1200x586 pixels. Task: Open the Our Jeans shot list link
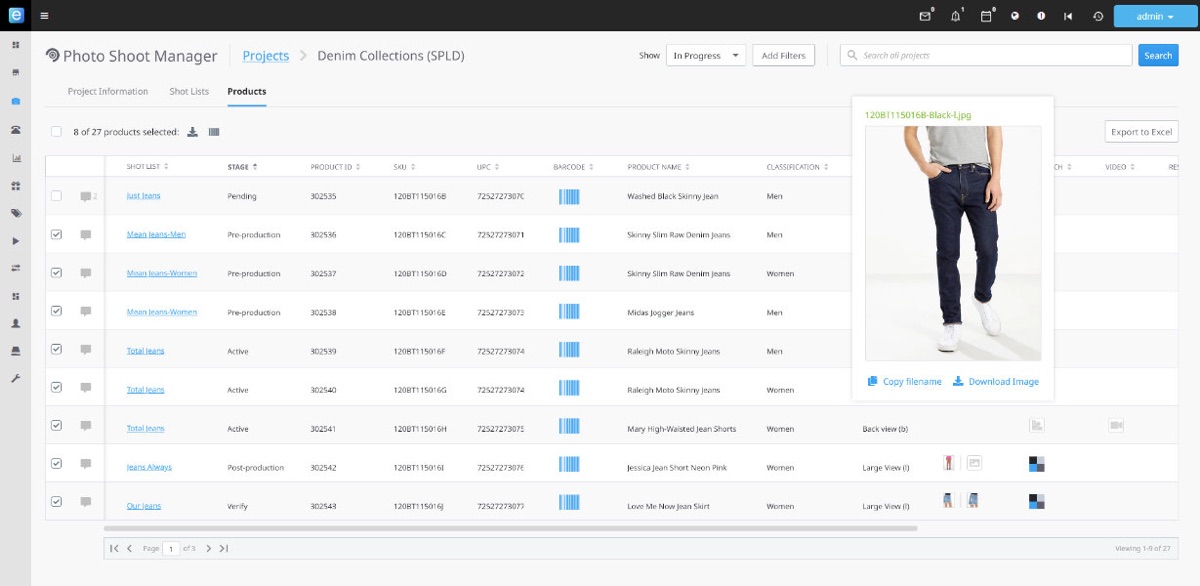(x=144, y=506)
